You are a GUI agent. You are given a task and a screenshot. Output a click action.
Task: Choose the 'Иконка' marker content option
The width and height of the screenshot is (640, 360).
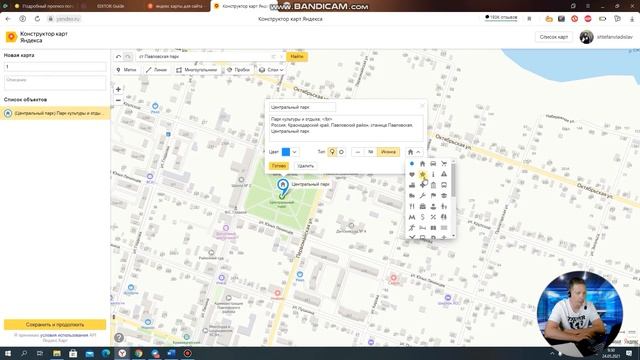(x=388, y=152)
